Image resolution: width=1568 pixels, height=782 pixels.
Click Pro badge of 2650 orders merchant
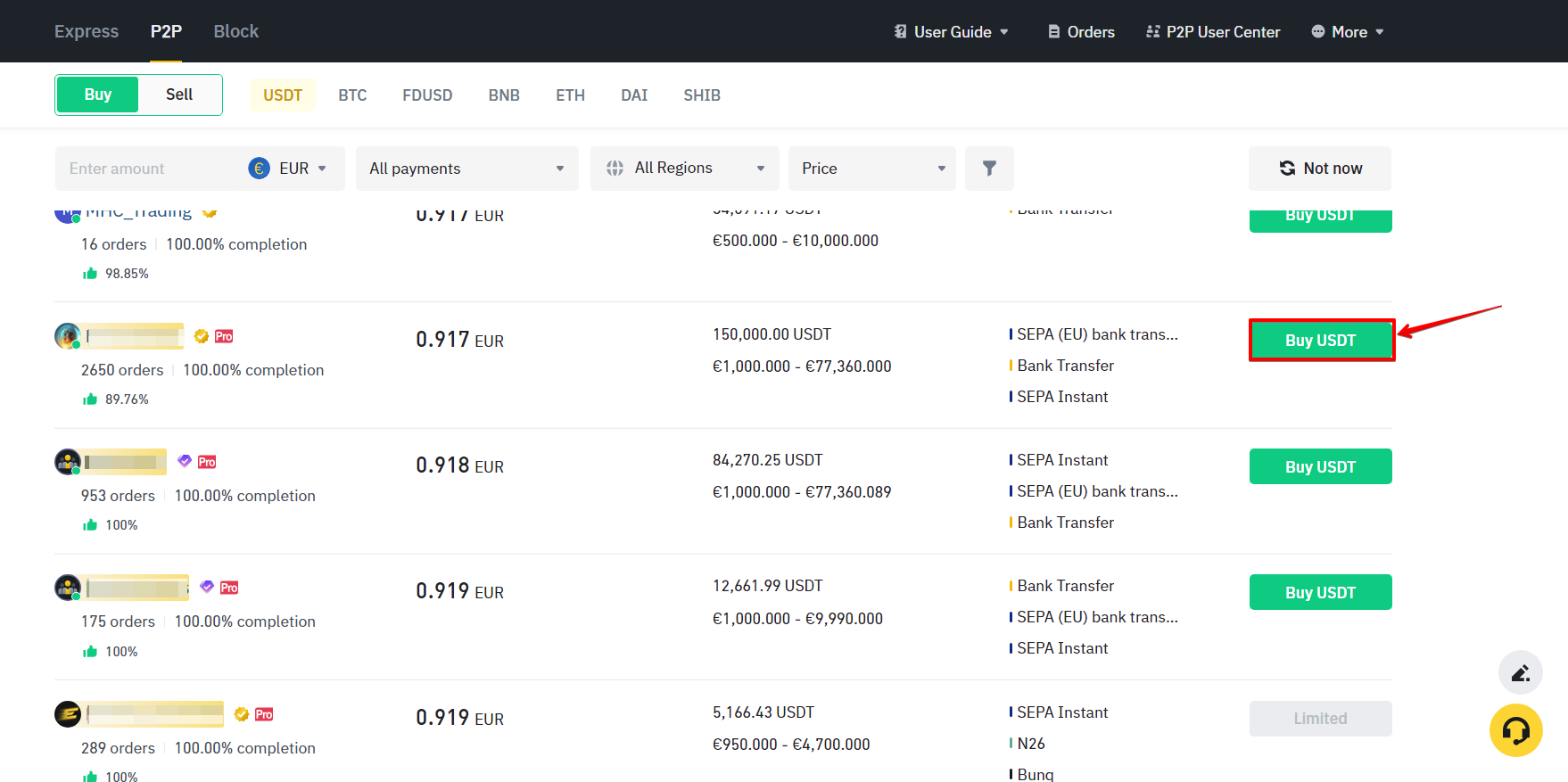pos(224,336)
